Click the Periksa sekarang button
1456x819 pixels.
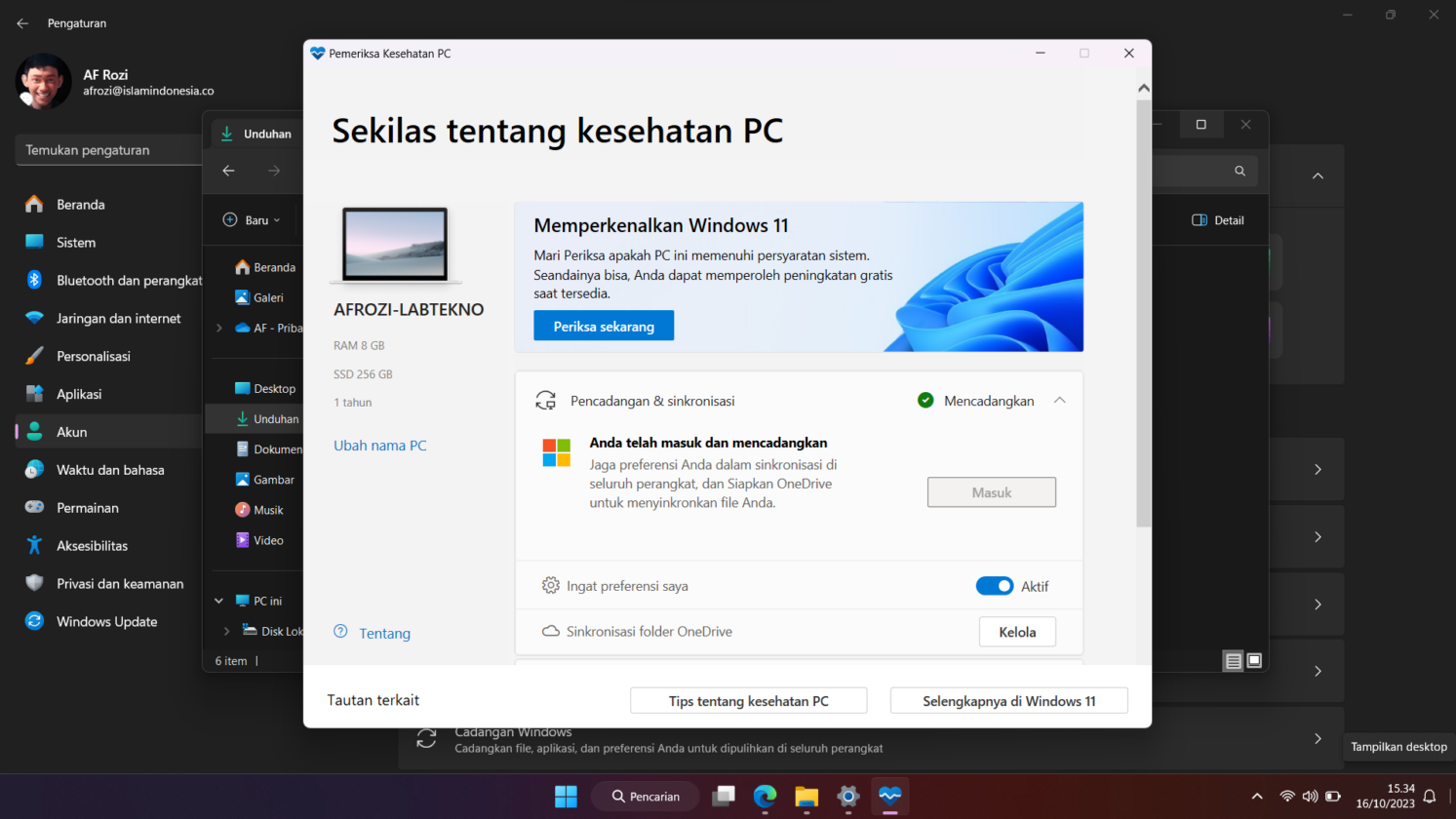604,326
